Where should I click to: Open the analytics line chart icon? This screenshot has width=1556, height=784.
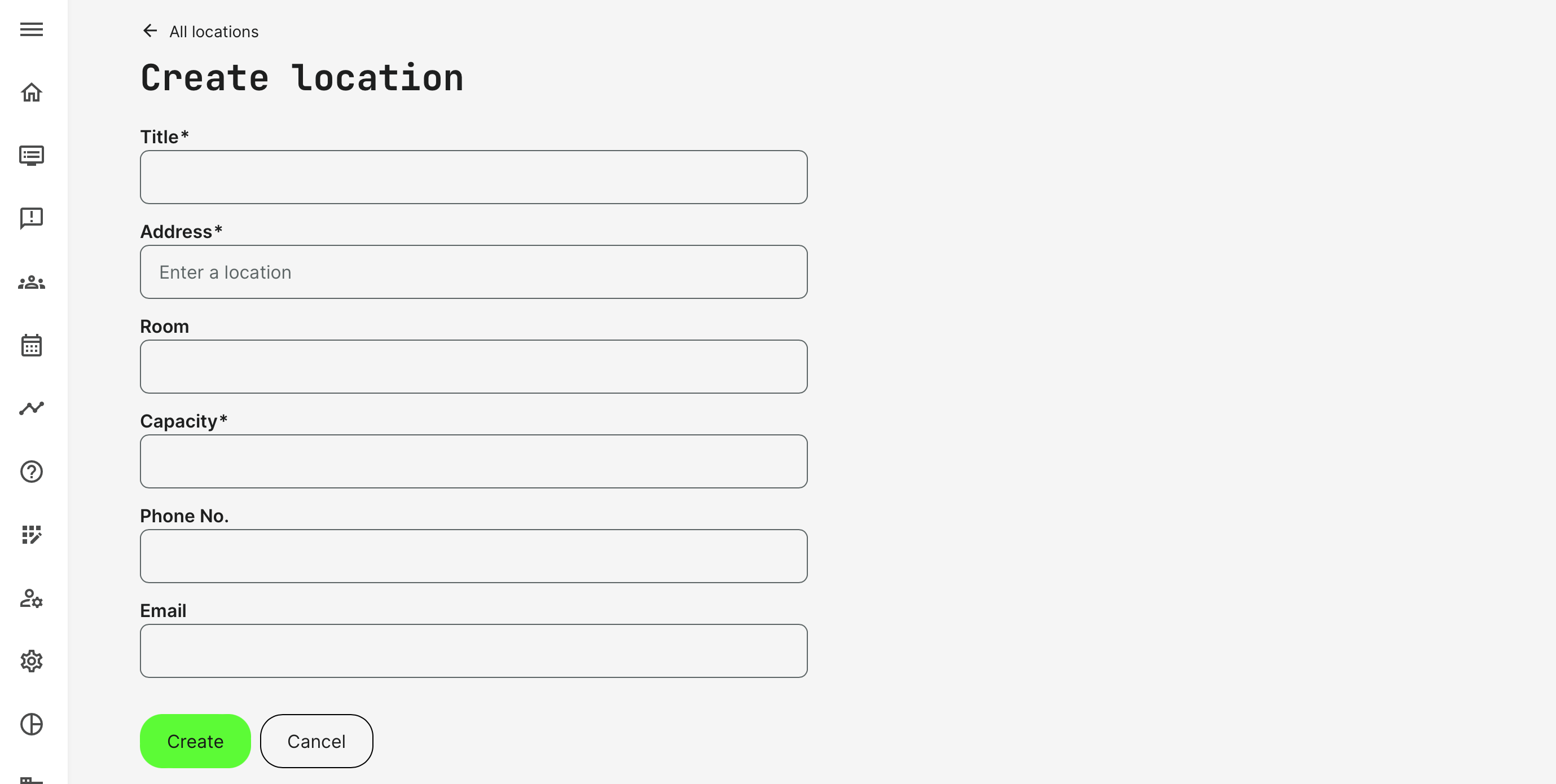coord(32,408)
